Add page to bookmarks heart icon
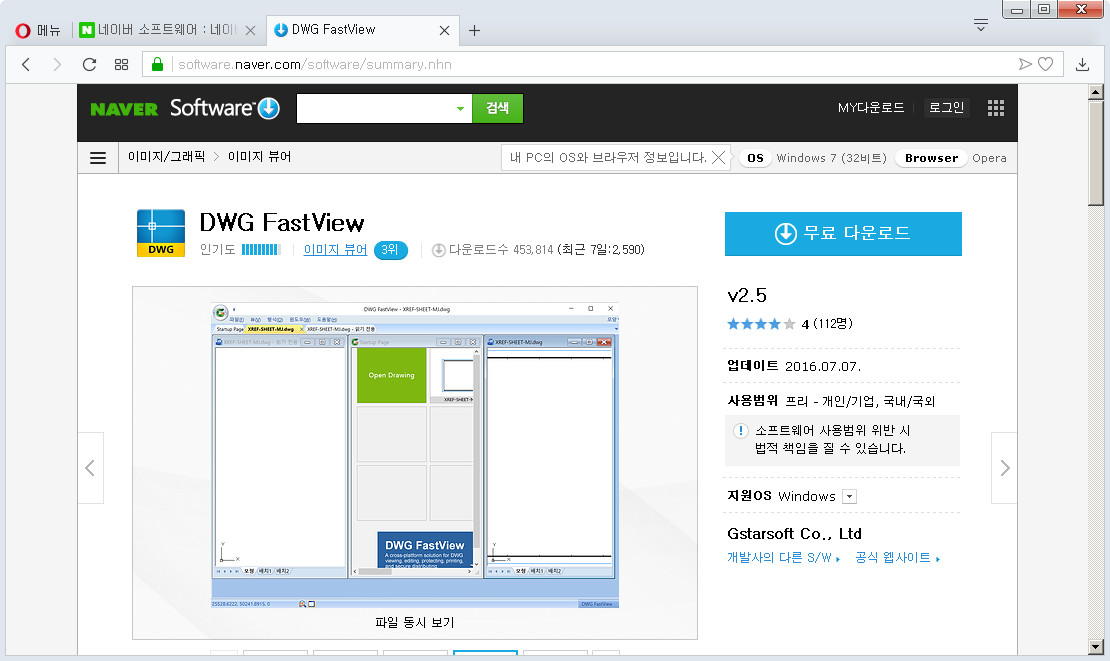 [1046, 64]
